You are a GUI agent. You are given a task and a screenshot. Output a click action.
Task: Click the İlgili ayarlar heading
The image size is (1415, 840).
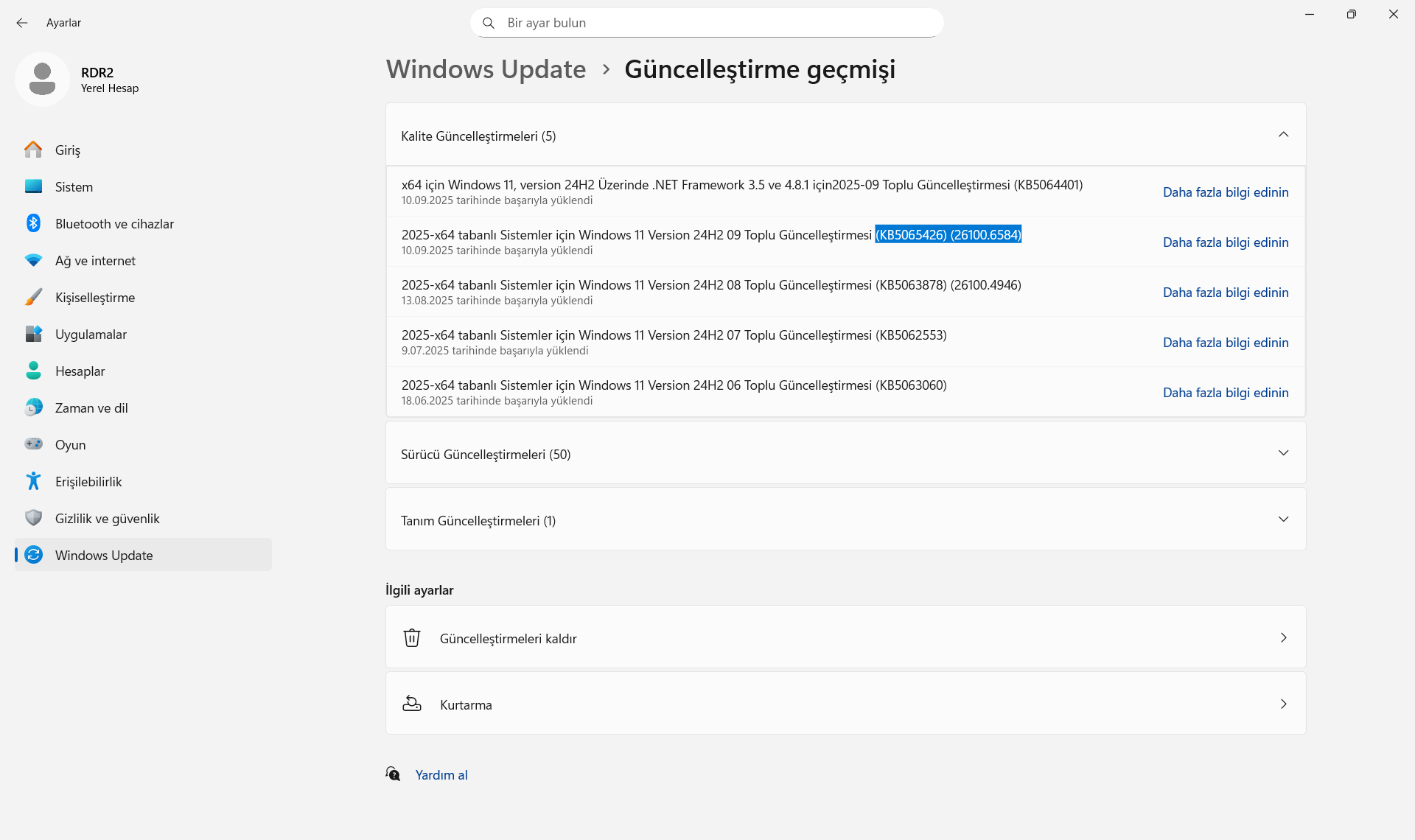click(x=419, y=589)
